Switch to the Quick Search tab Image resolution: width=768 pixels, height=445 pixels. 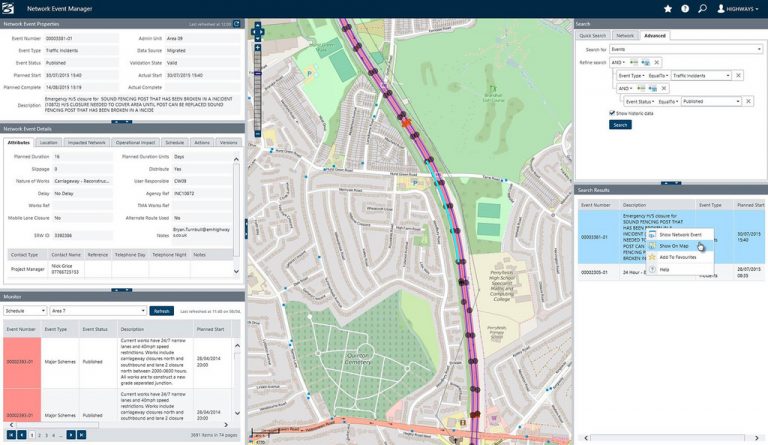(x=593, y=35)
